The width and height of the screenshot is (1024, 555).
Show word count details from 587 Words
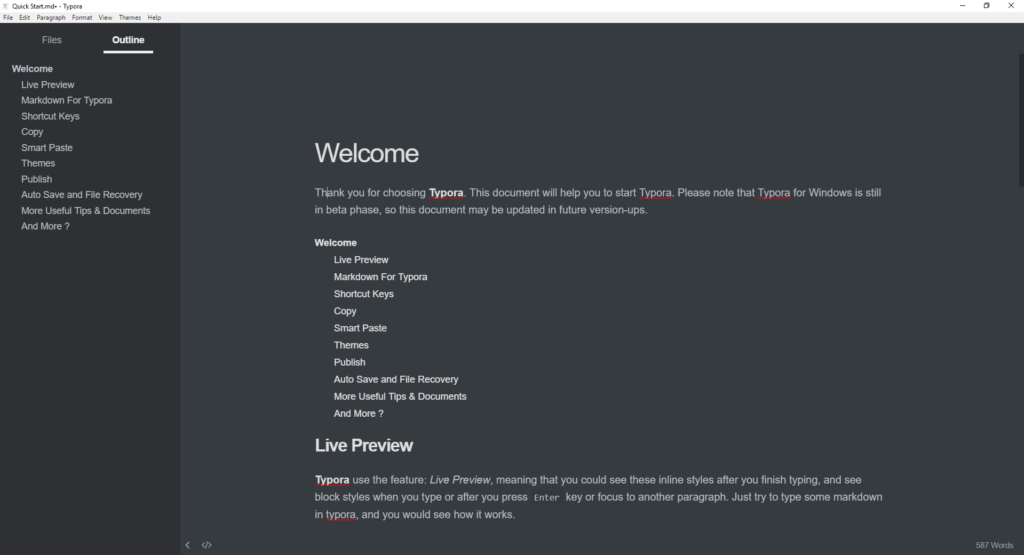(x=994, y=545)
